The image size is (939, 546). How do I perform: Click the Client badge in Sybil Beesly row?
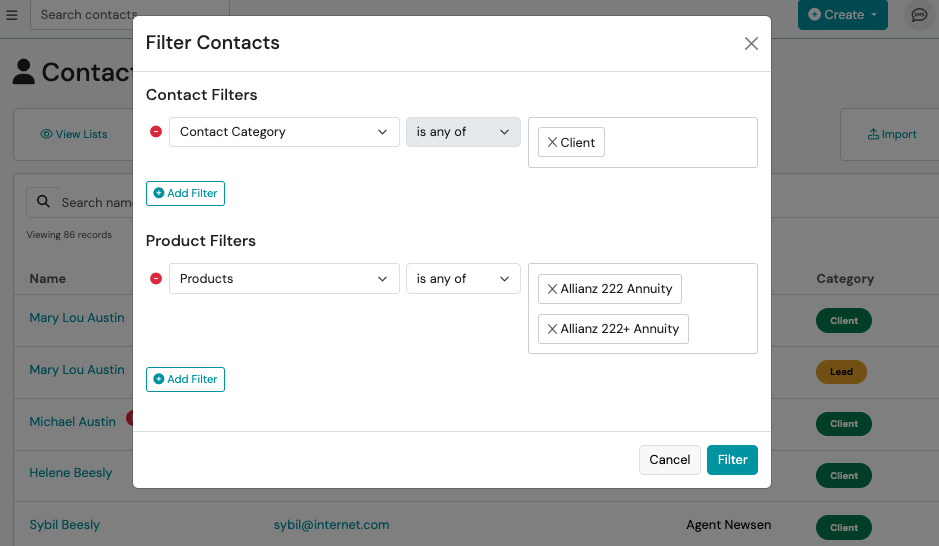844,527
